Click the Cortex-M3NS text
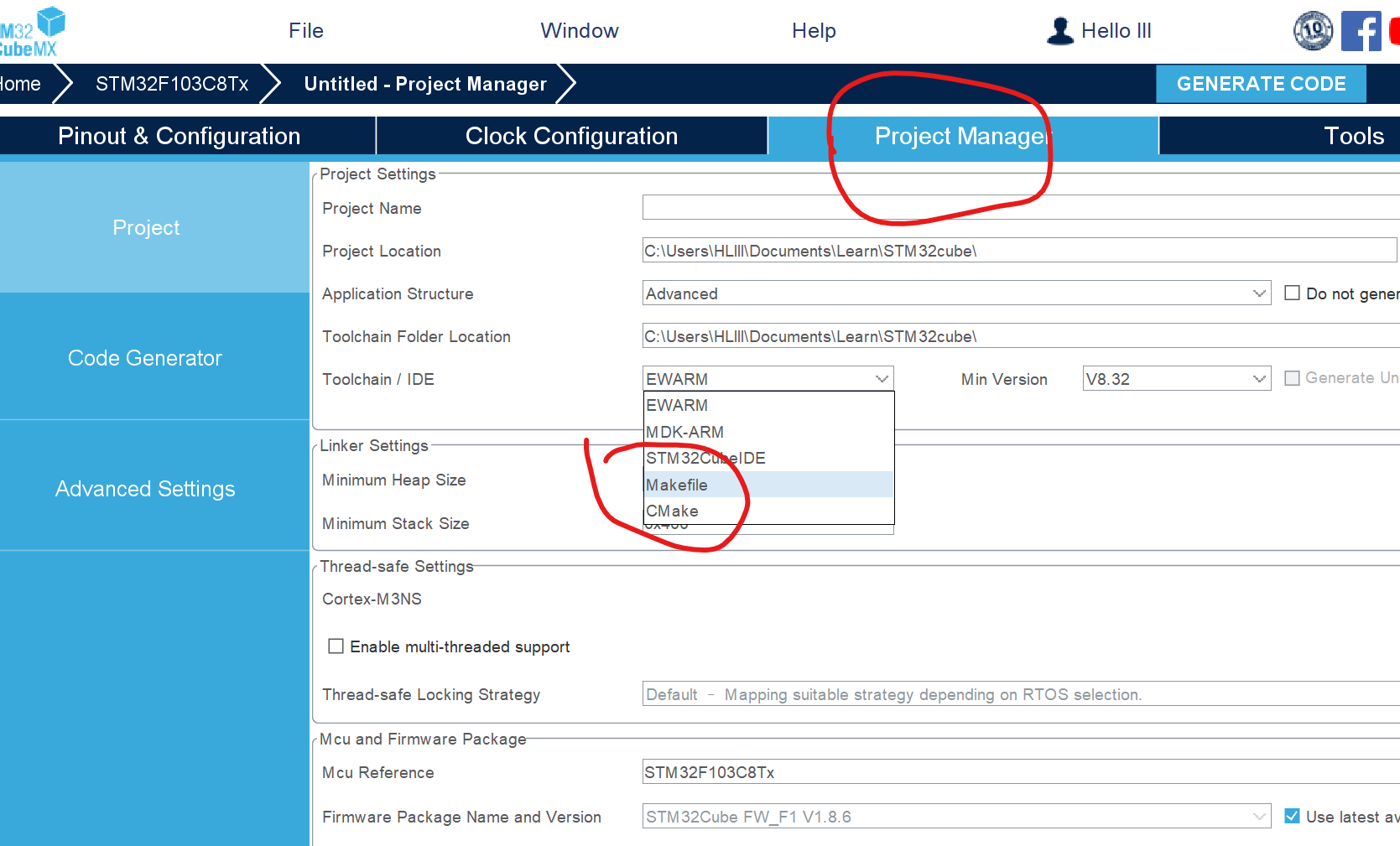Image resolution: width=1400 pixels, height=846 pixels. [372, 599]
